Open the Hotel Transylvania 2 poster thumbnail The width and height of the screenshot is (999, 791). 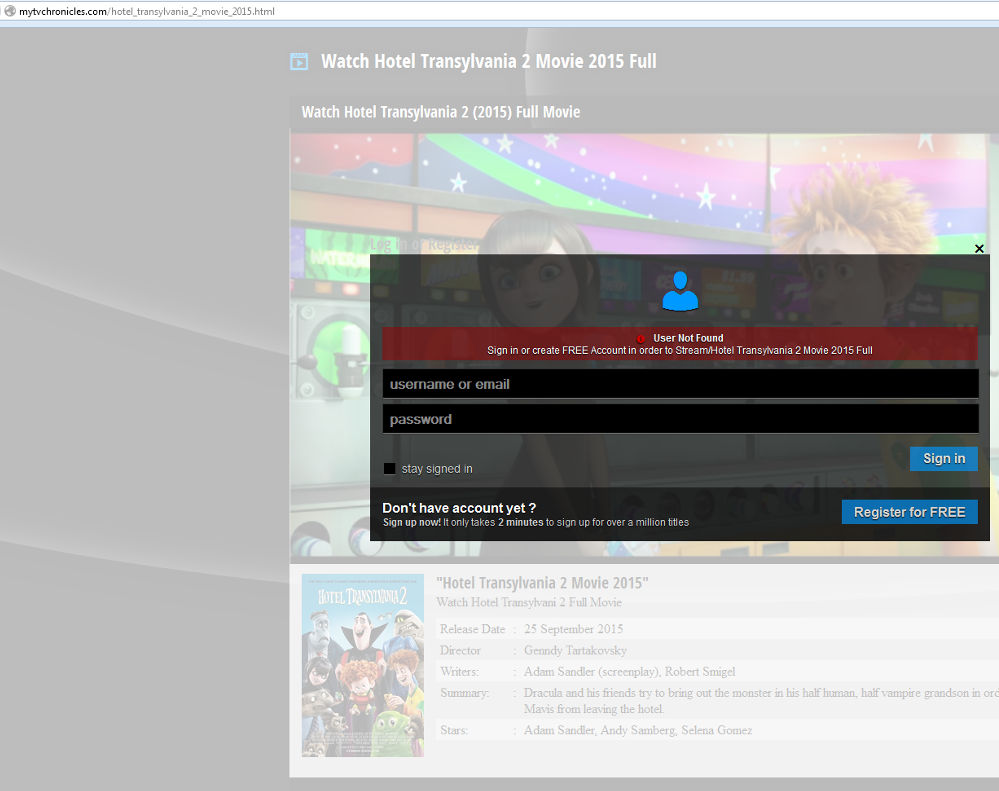click(x=363, y=665)
